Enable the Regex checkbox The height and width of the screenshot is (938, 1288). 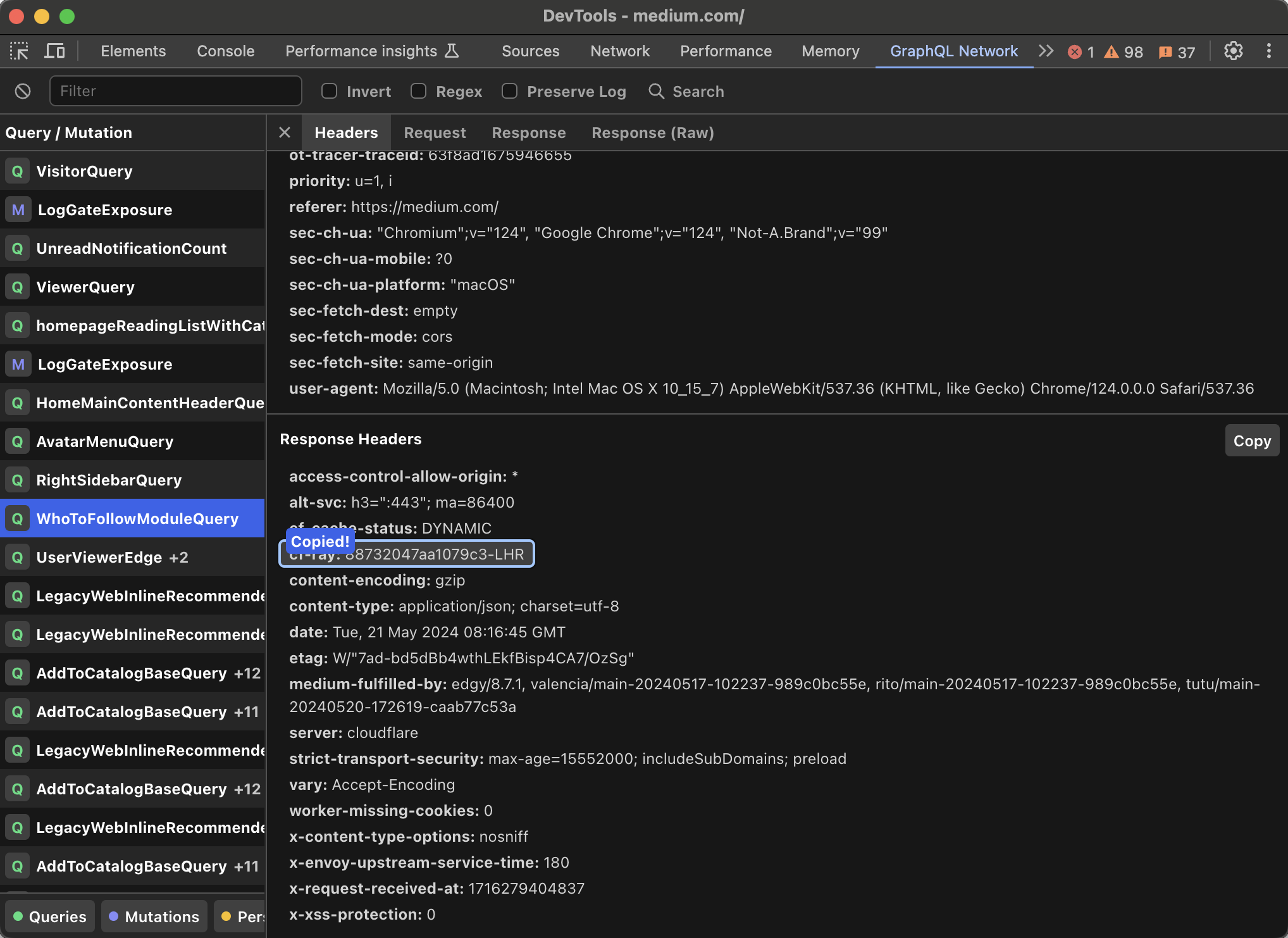[x=418, y=91]
